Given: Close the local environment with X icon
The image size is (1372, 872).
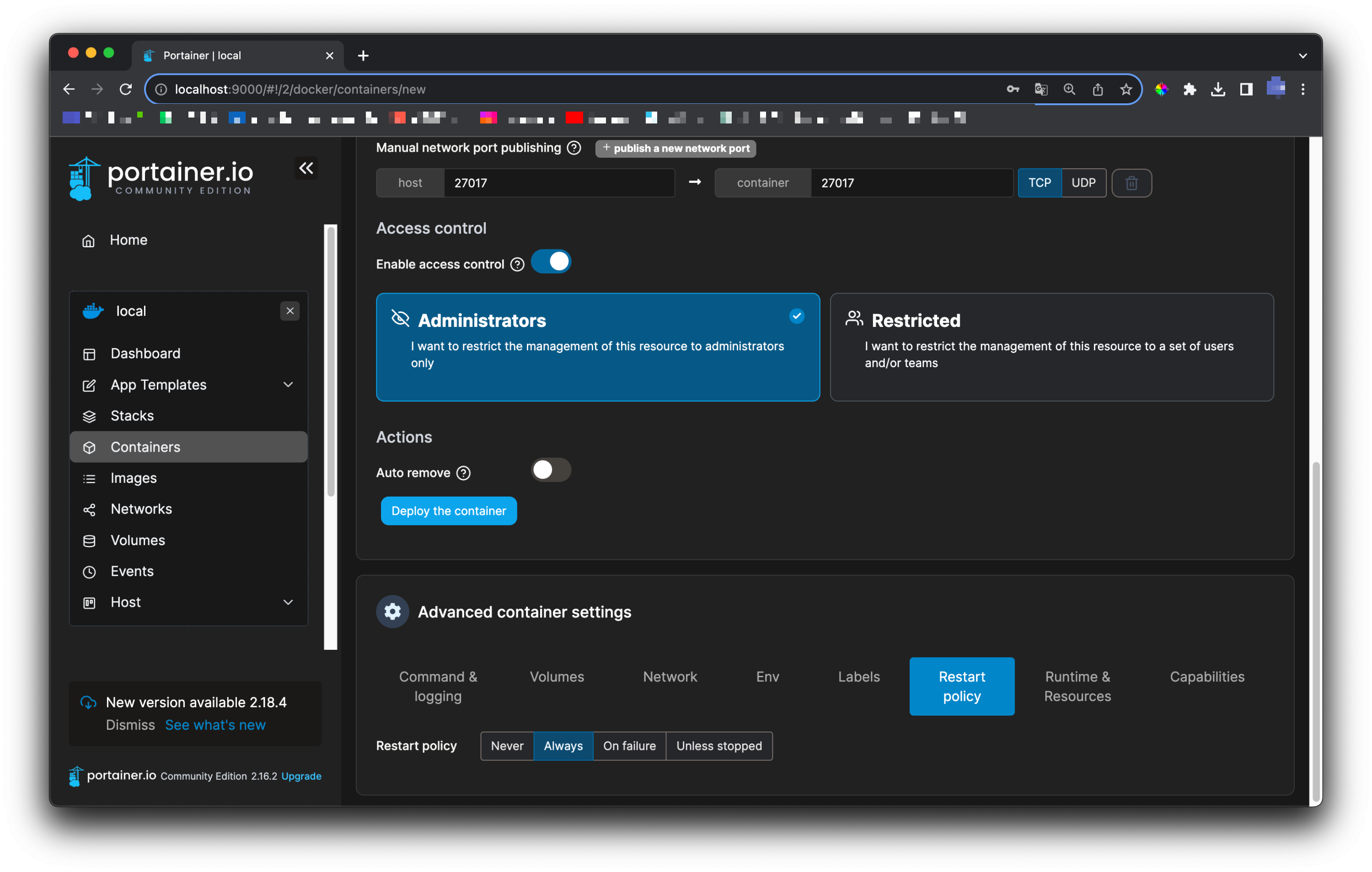Looking at the screenshot, I should 289,311.
